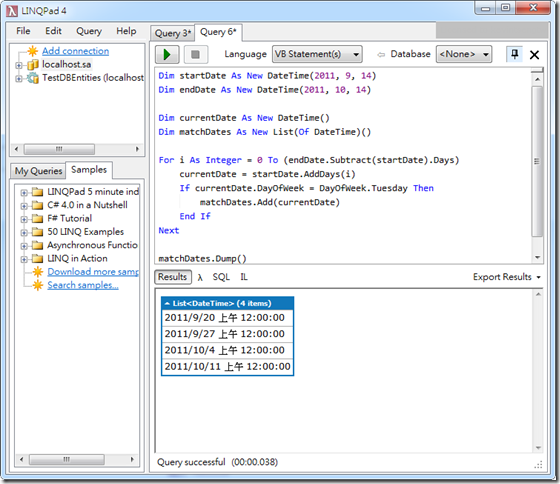Click the arrow icon beside the Database label
Viewport: 560px width, 484px height.
pos(381,55)
